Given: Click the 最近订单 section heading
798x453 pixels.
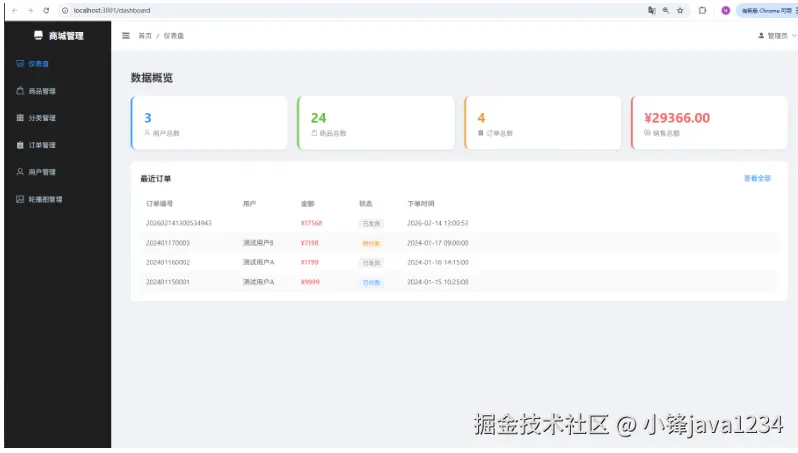Looking at the screenshot, I should [156, 179].
